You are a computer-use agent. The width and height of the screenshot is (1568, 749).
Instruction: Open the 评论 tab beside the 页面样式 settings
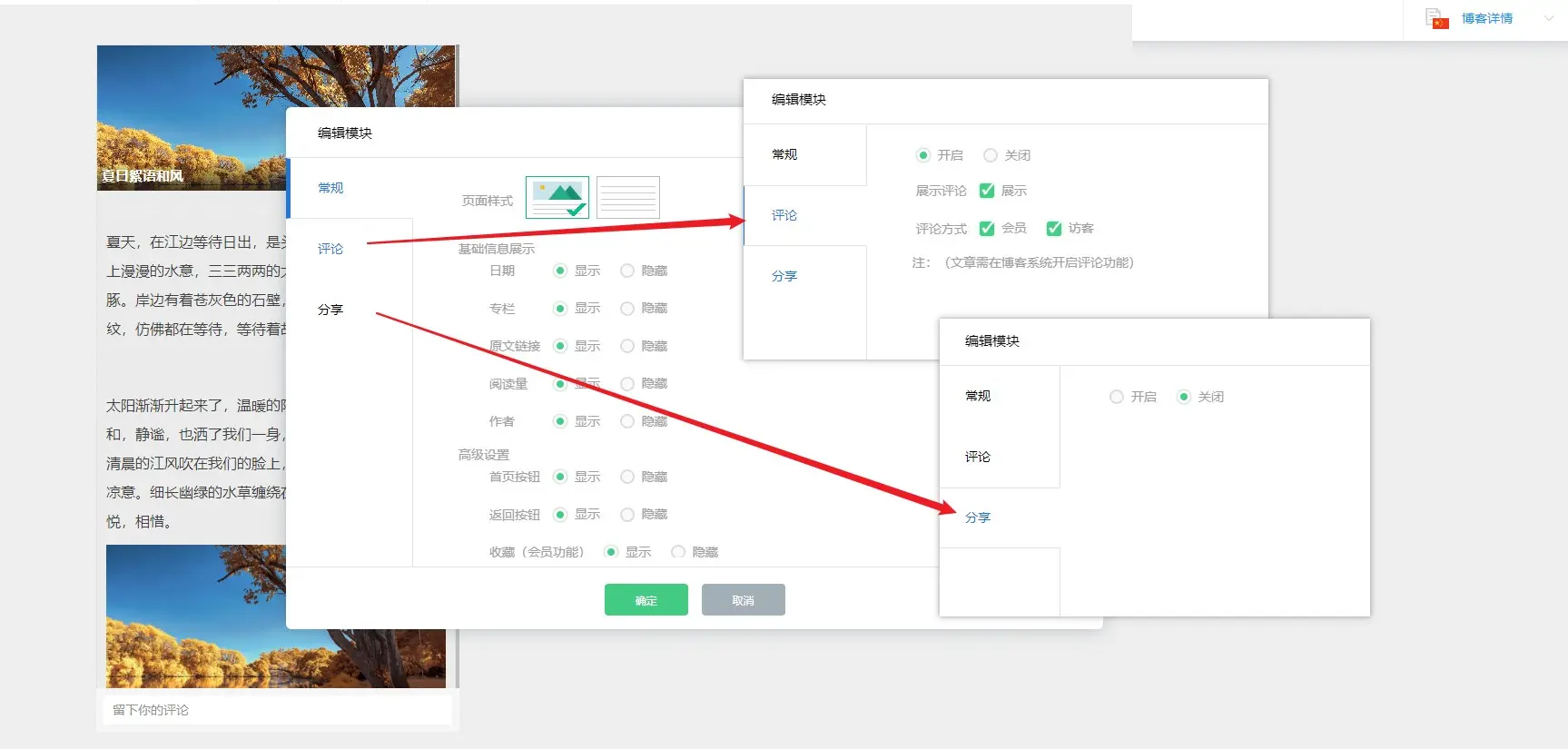pos(330,249)
